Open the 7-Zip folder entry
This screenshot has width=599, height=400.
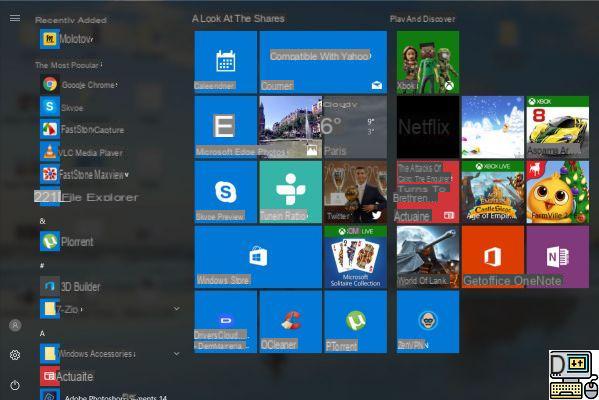coord(62,309)
